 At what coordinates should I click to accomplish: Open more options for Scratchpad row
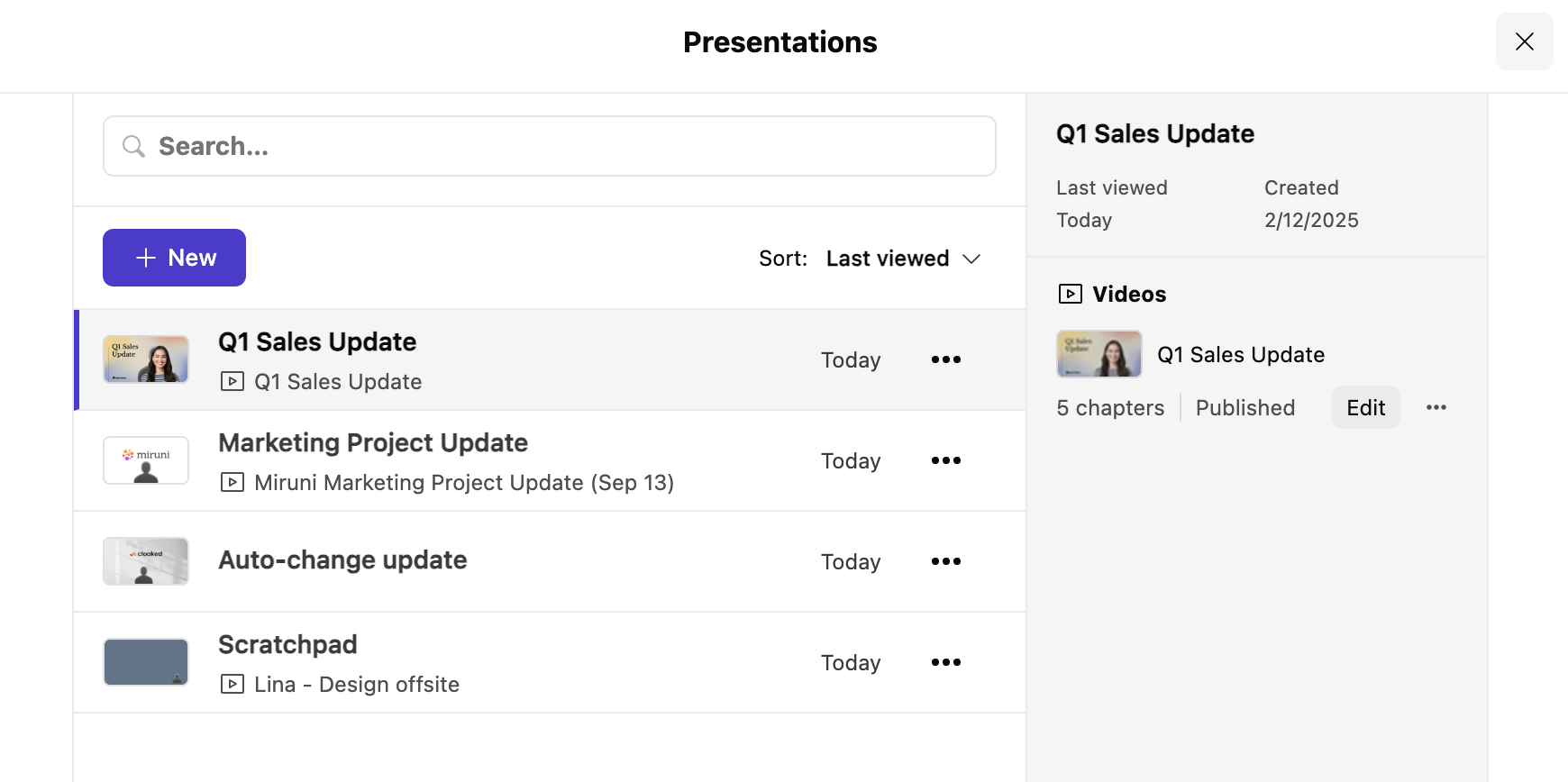(945, 662)
